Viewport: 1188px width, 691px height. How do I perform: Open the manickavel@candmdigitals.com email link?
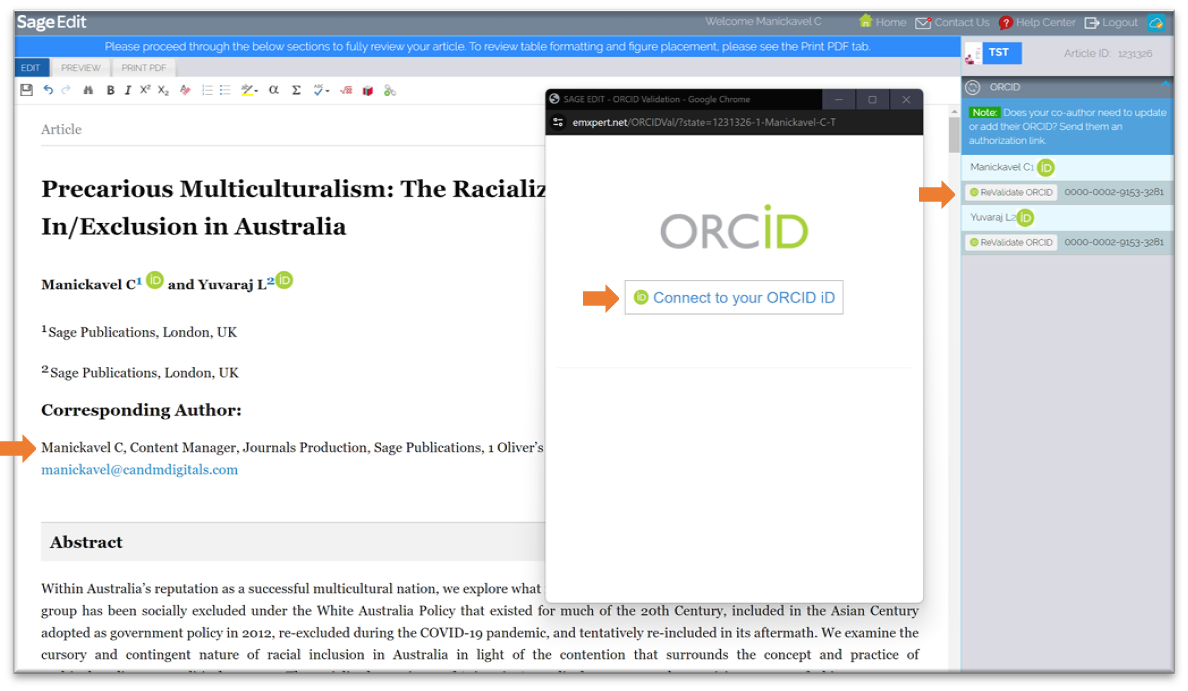tap(139, 470)
